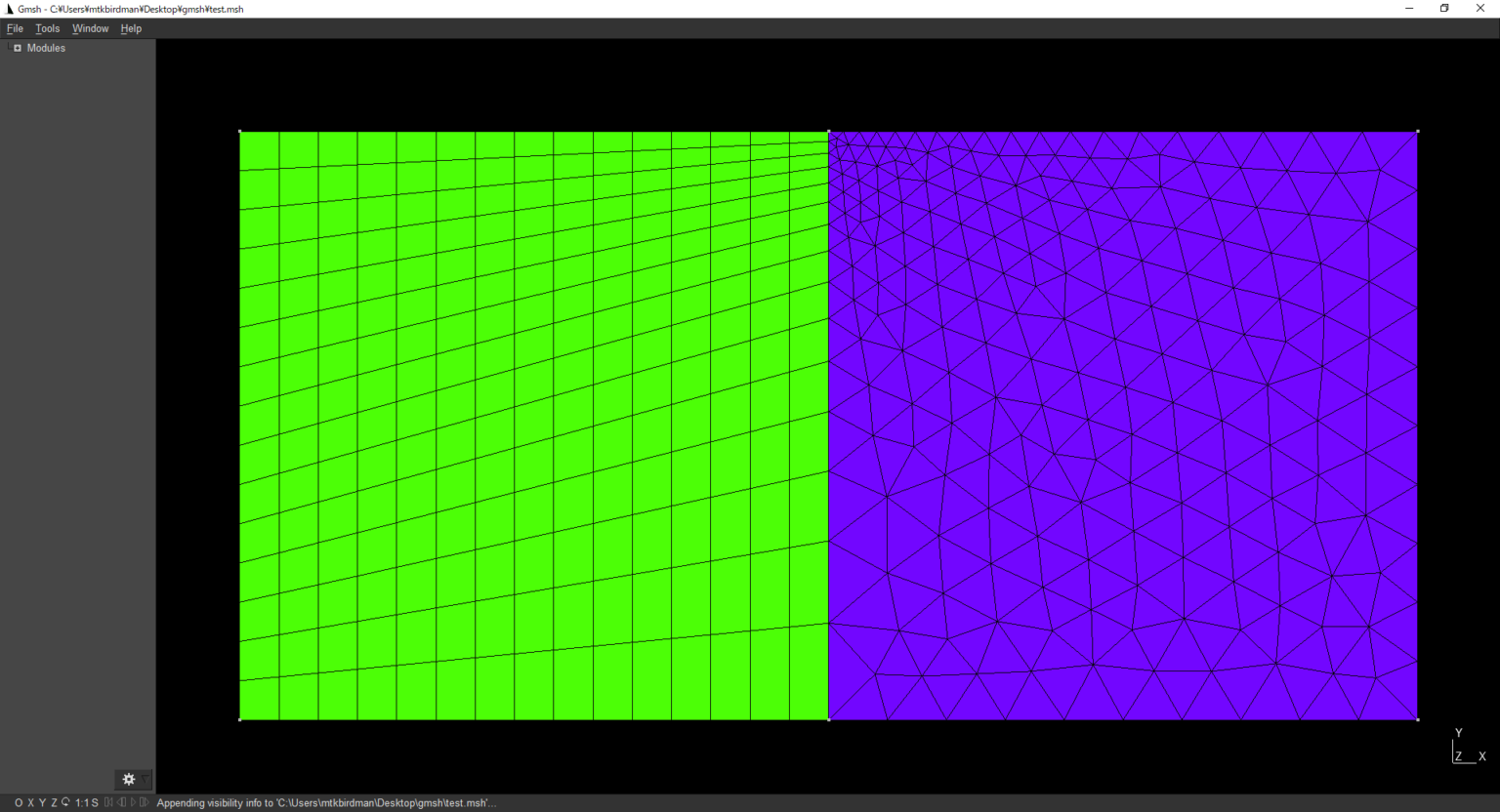Play the post-processing animation
The width and height of the screenshot is (1500, 812).
132,802
